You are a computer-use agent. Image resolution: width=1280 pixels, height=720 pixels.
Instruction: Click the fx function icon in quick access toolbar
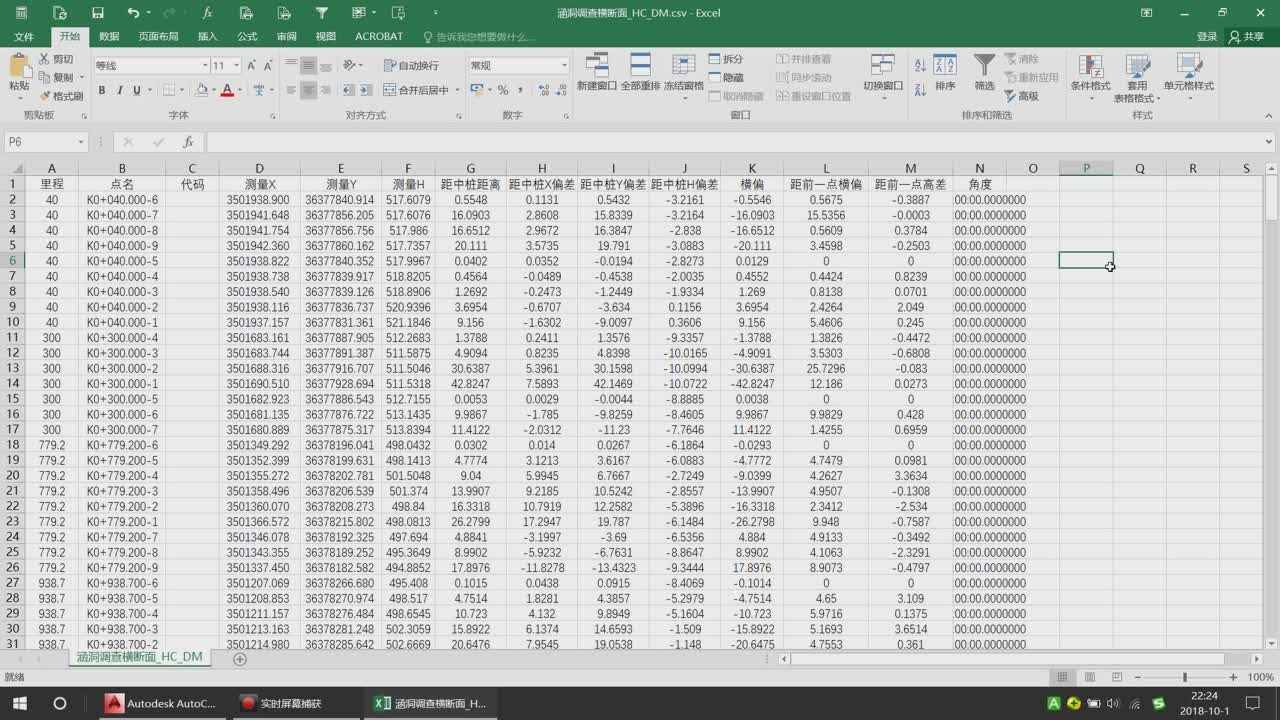pos(207,13)
